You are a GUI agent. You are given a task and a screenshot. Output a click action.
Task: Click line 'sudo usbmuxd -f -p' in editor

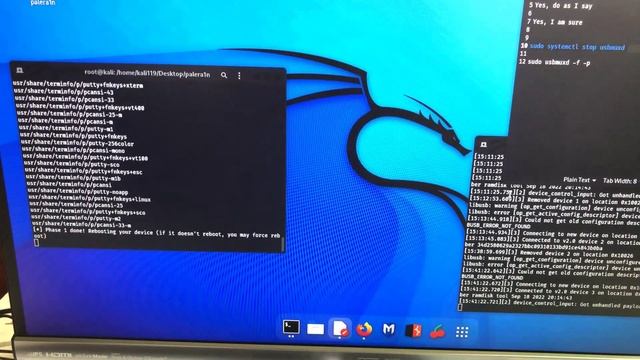[559, 62]
